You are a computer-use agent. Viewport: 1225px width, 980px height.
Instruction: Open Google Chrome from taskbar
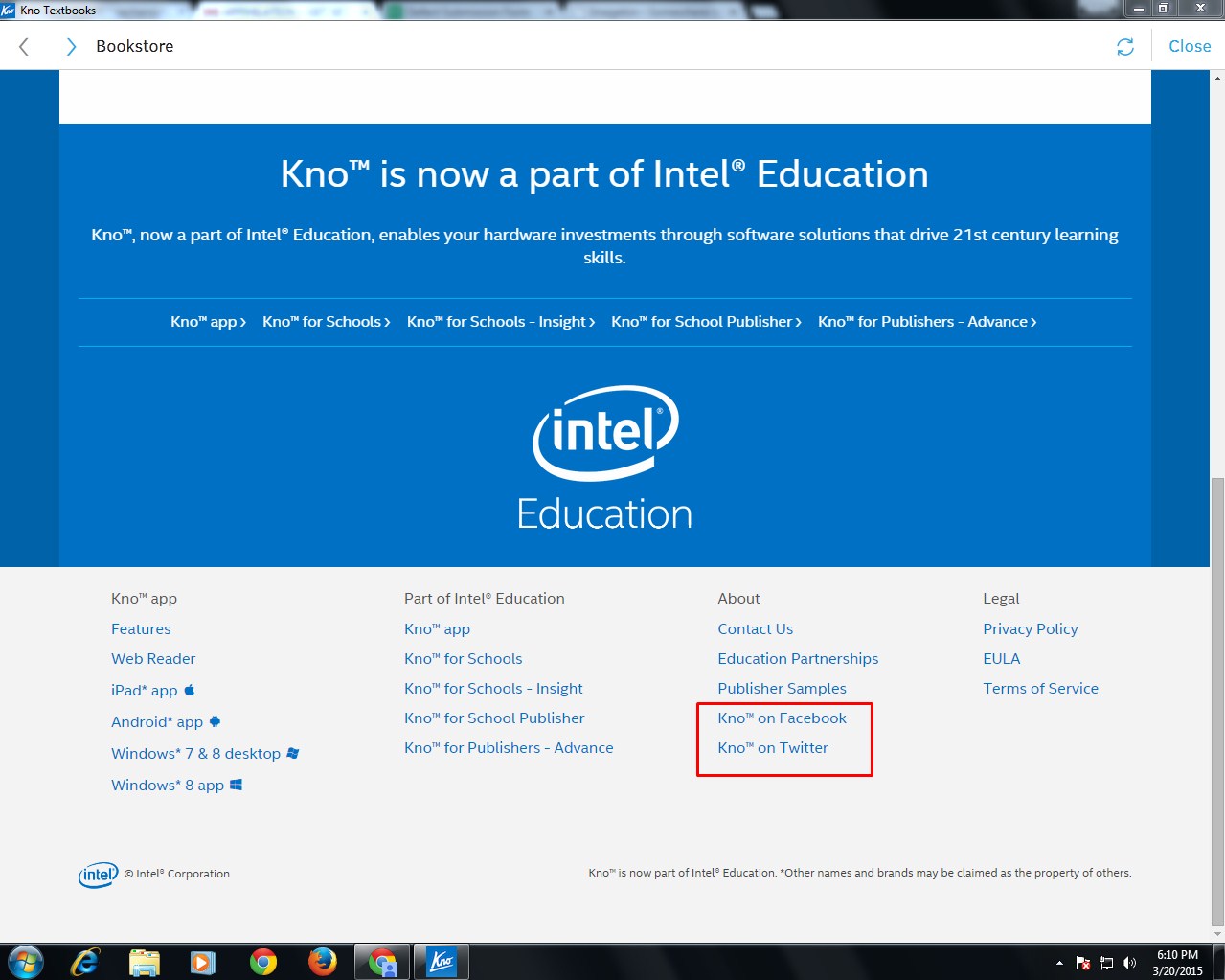[263, 962]
